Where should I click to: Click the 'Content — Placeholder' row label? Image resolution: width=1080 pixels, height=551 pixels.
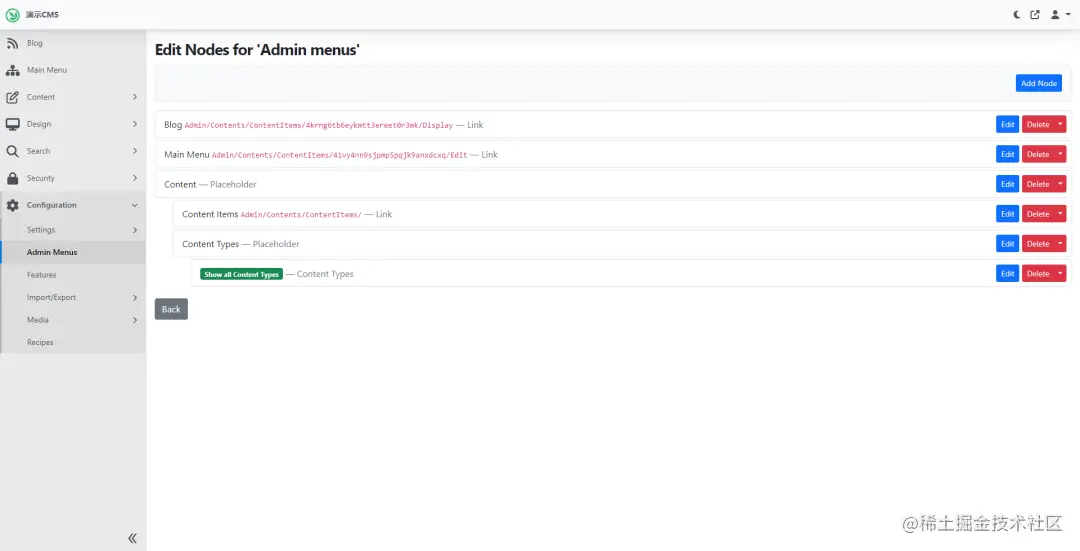[x=210, y=185]
